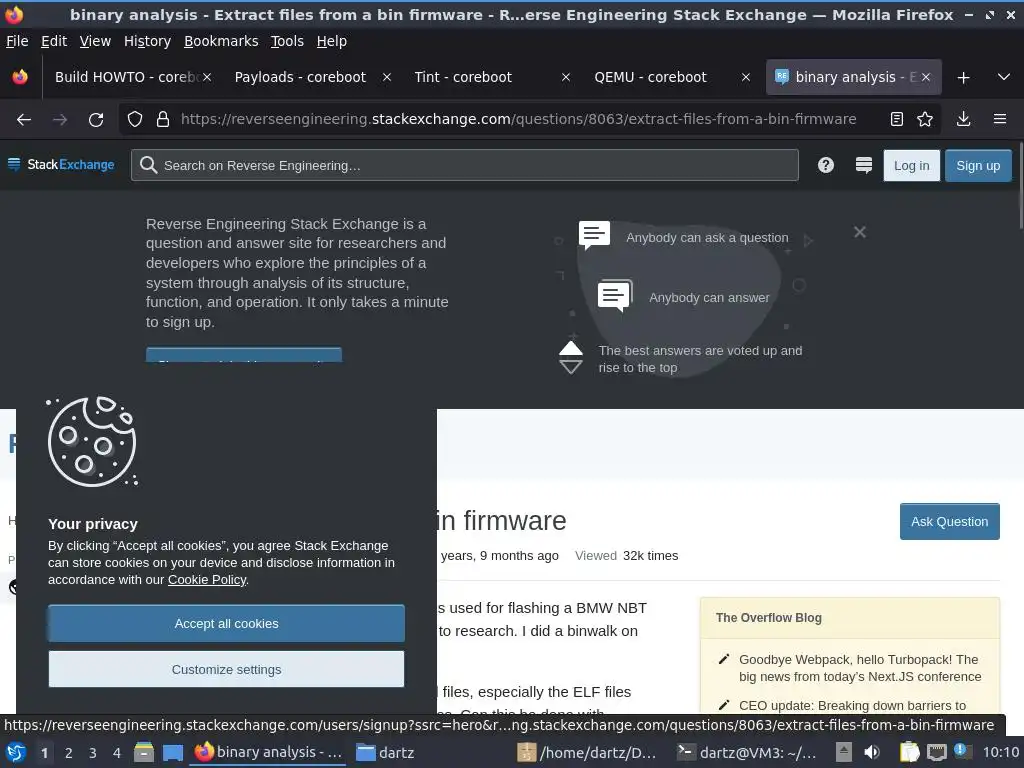This screenshot has height=768, width=1024.
Task: Switch to Tint coreboot tab
Action: [x=463, y=77]
